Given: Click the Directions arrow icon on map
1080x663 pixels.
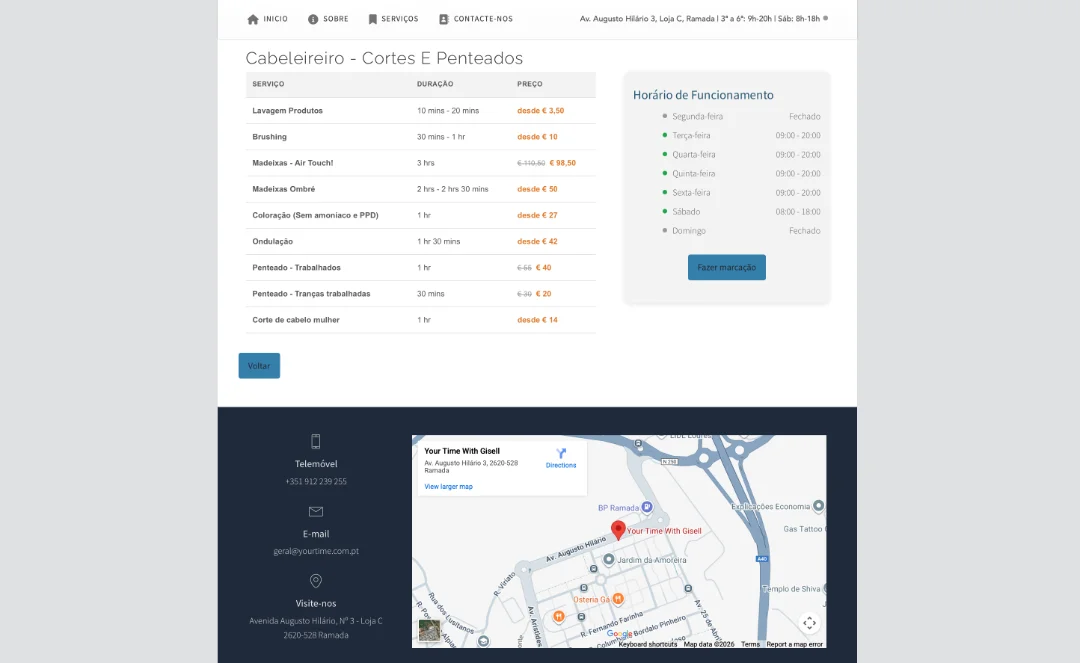Looking at the screenshot, I should [561, 454].
